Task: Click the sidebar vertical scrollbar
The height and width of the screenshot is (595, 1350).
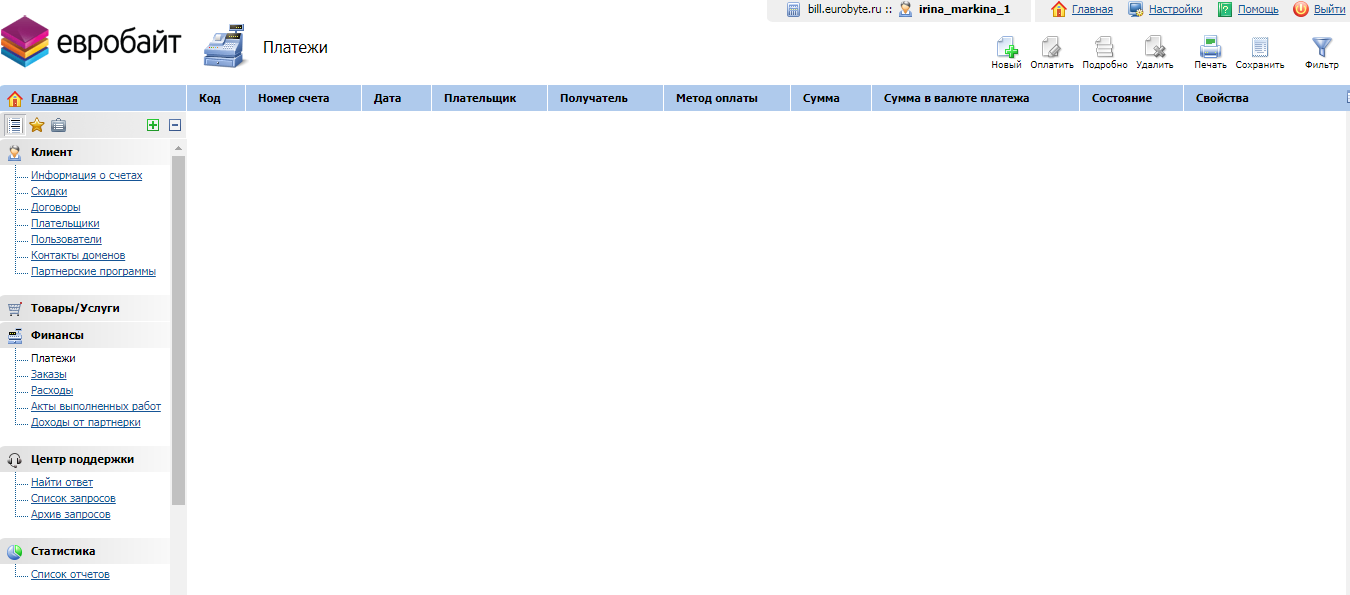Action: click(179, 329)
